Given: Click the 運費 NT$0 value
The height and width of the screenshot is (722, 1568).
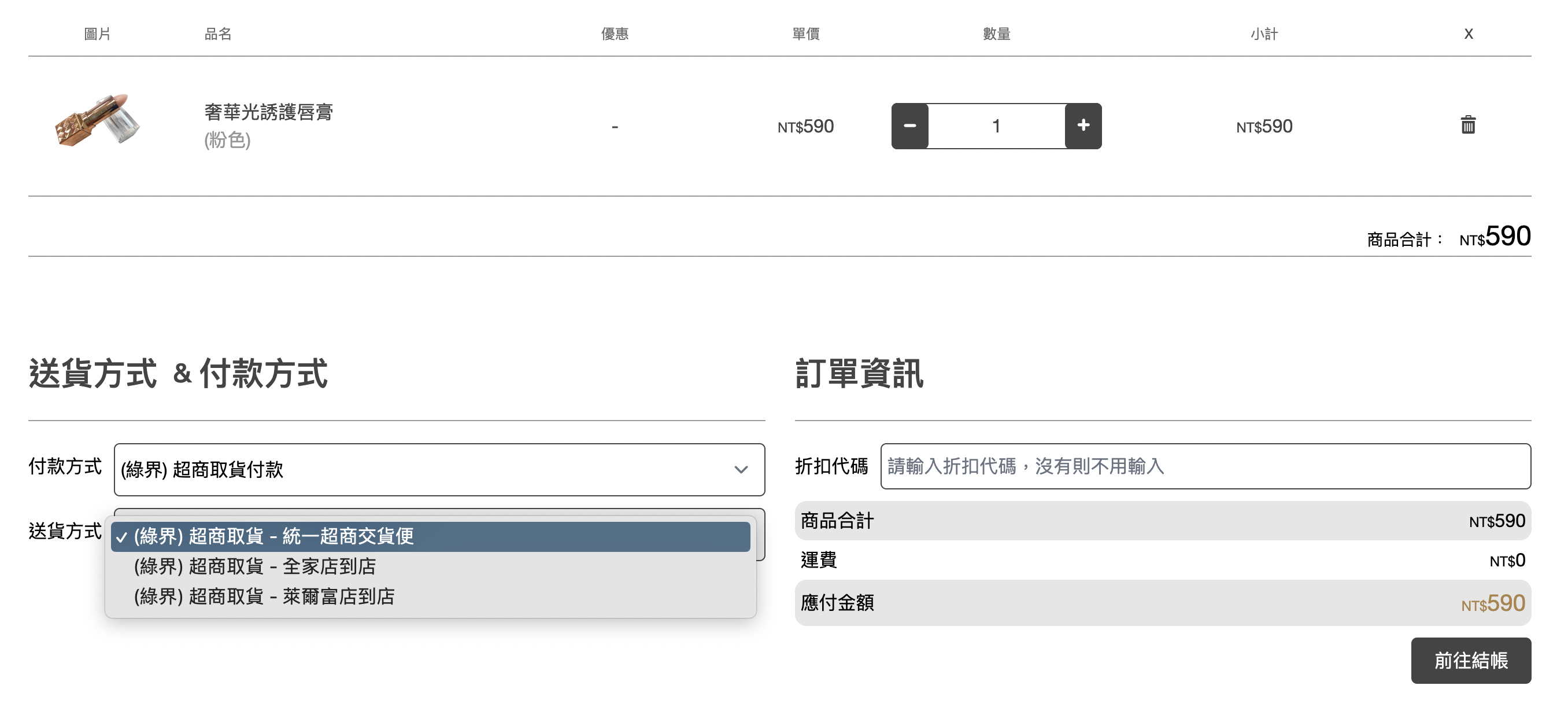Looking at the screenshot, I should point(1507,561).
